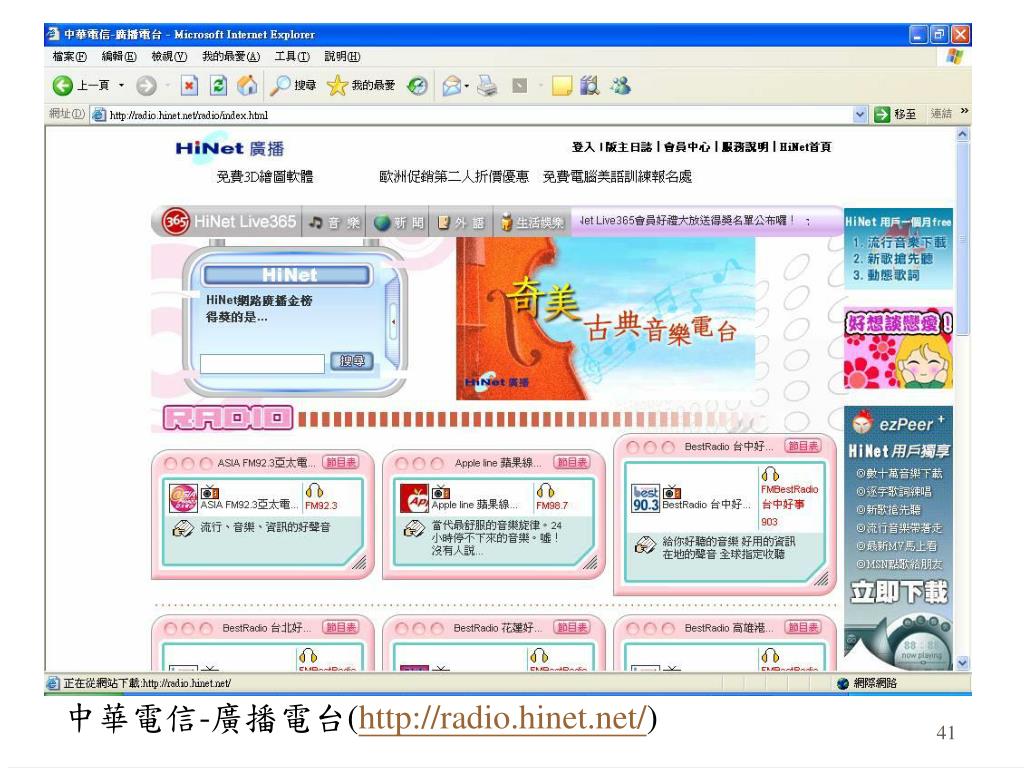1024x768 pixels.
Task: Open the 會員中心 link
Action: tap(686, 147)
